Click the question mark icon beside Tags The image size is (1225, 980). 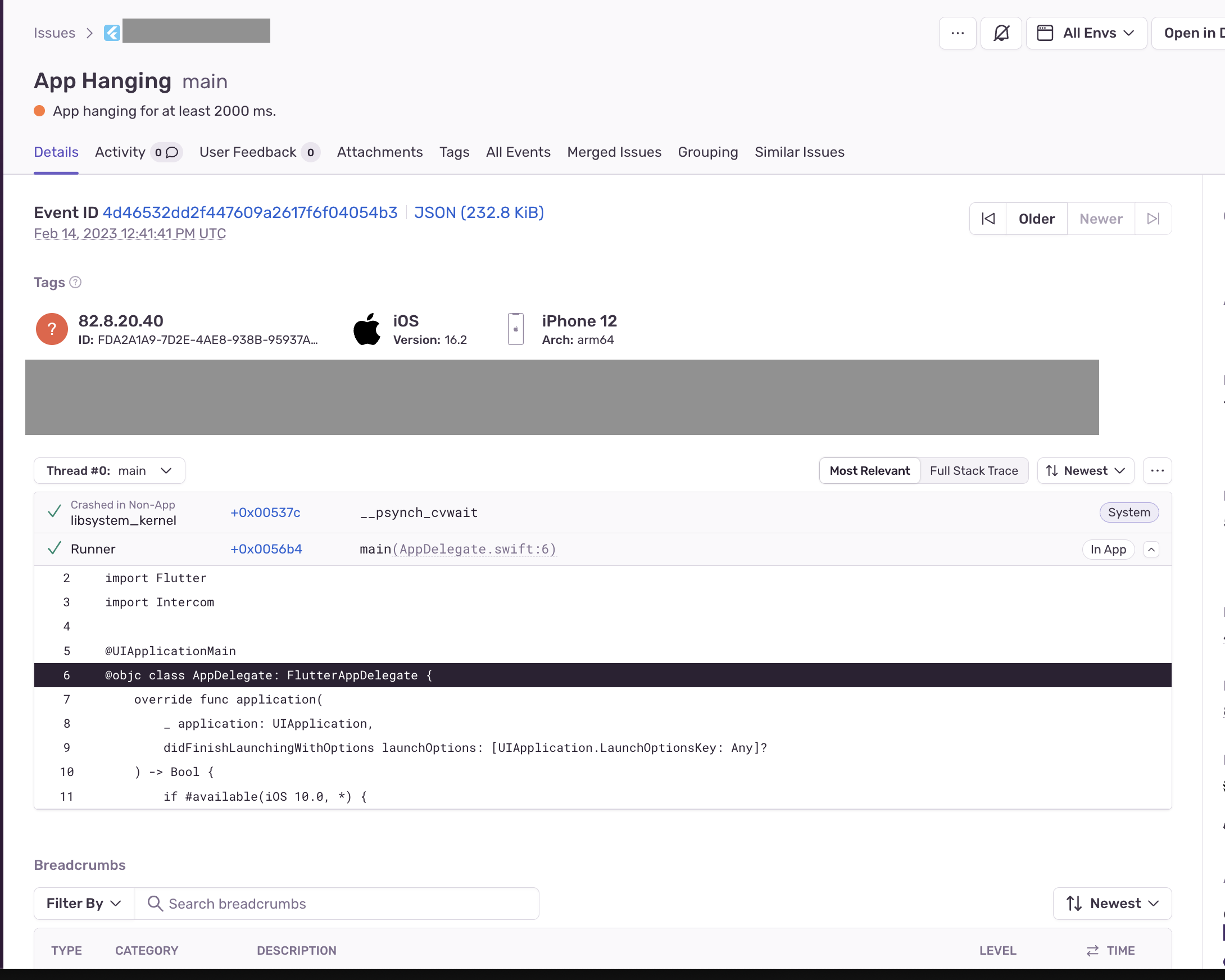(x=75, y=282)
